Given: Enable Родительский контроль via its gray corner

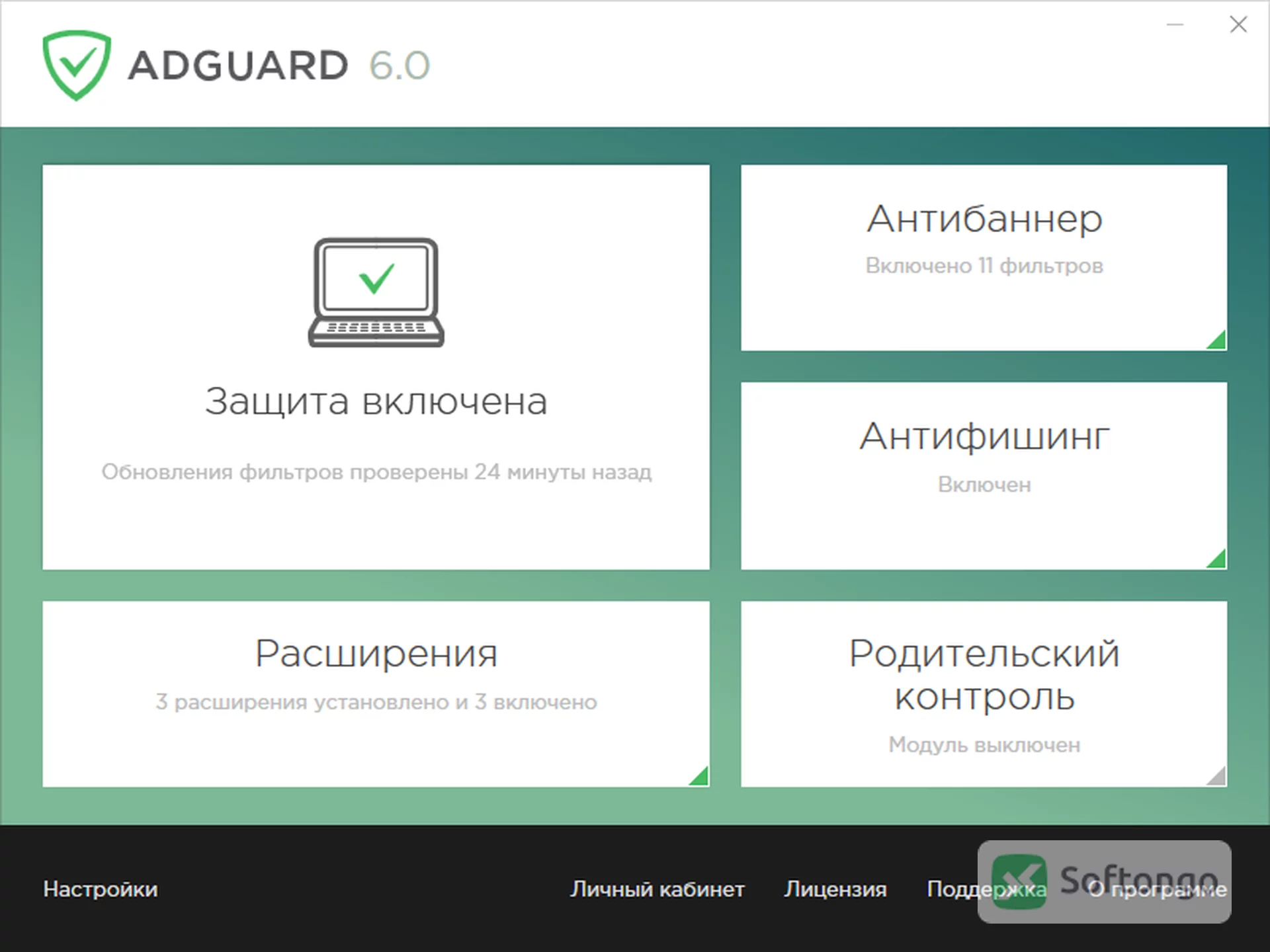Looking at the screenshot, I should [x=1218, y=777].
